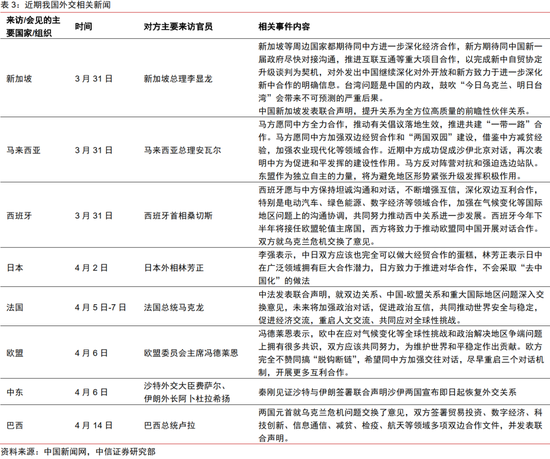Click the country cell '西班牙'
The width and height of the screenshot is (550, 459).
19,216
